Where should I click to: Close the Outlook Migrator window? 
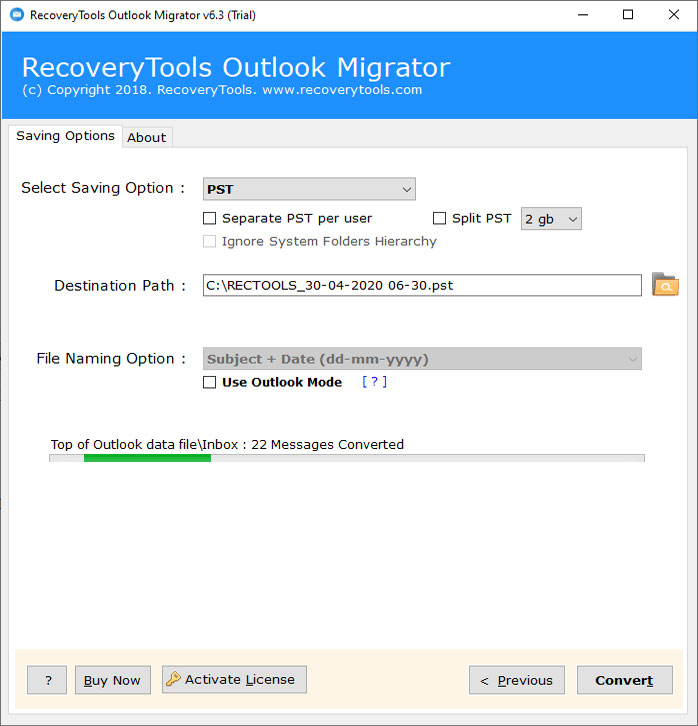click(x=674, y=15)
